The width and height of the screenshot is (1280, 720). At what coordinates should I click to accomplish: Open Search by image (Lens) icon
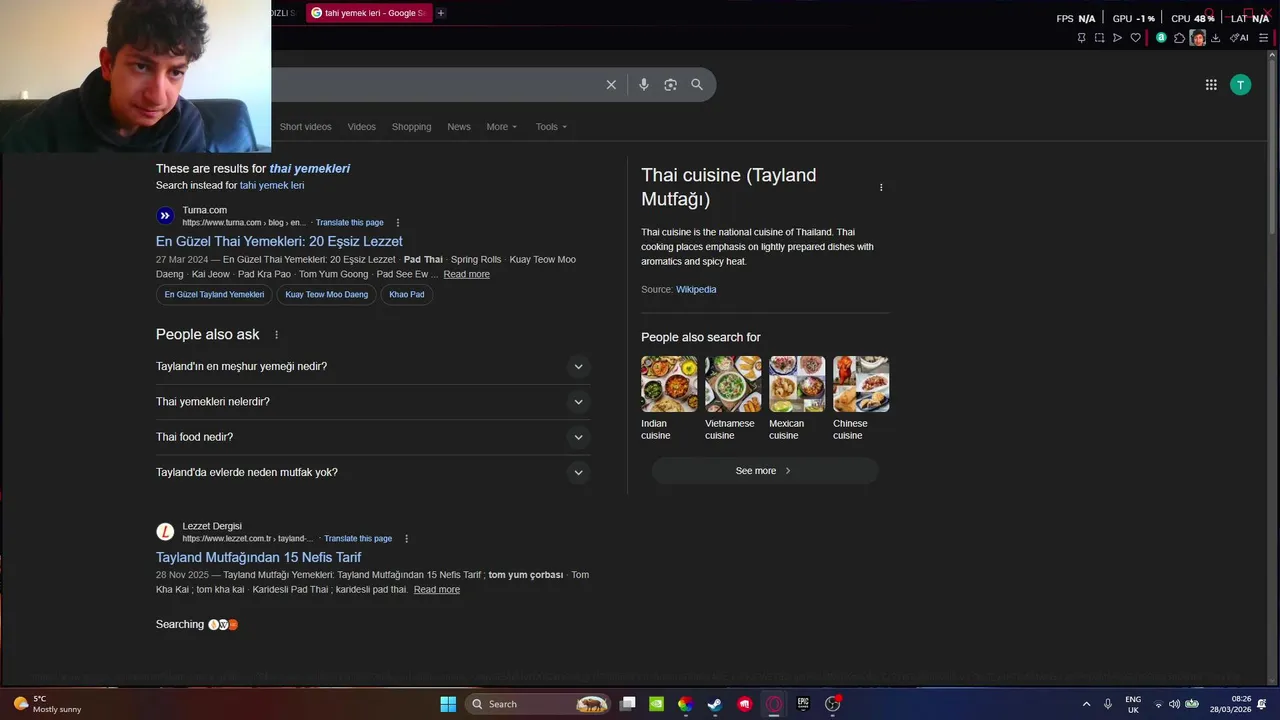point(671,85)
